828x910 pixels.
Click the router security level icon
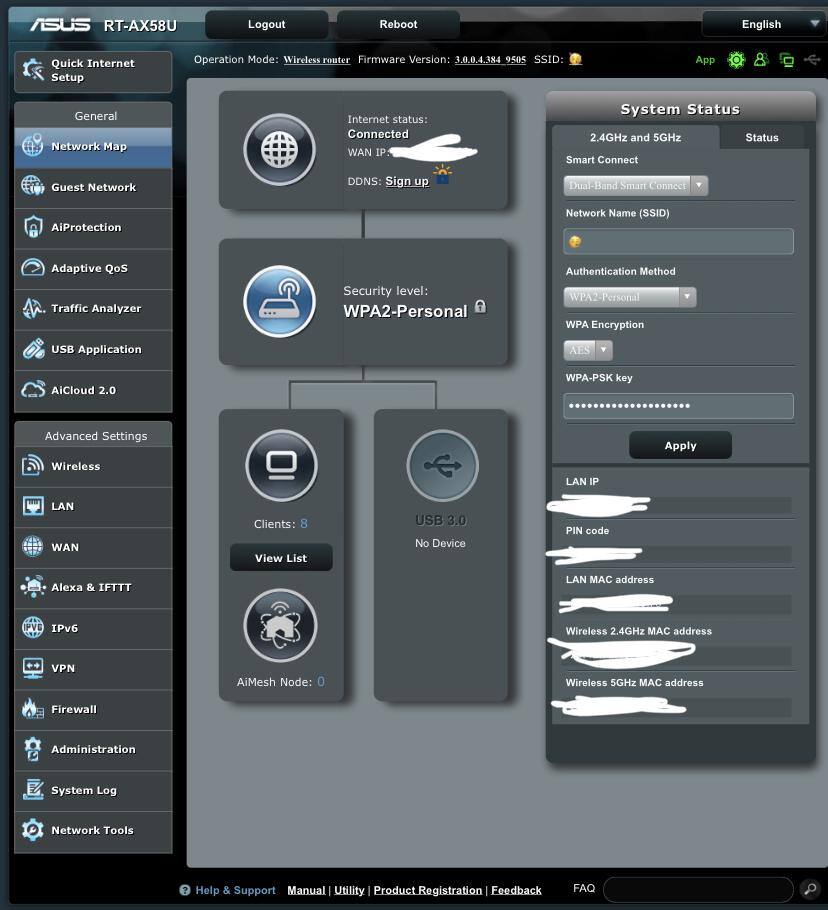280,301
